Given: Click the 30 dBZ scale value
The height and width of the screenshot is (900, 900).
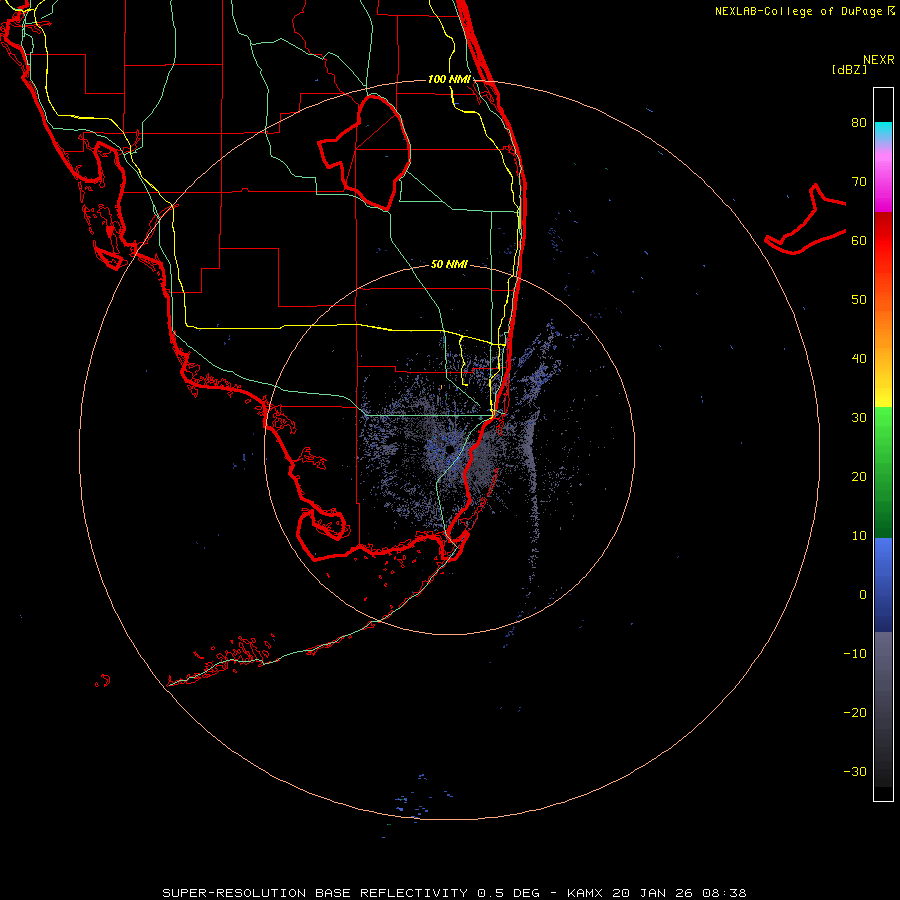Looking at the screenshot, I should tap(859, 418).
